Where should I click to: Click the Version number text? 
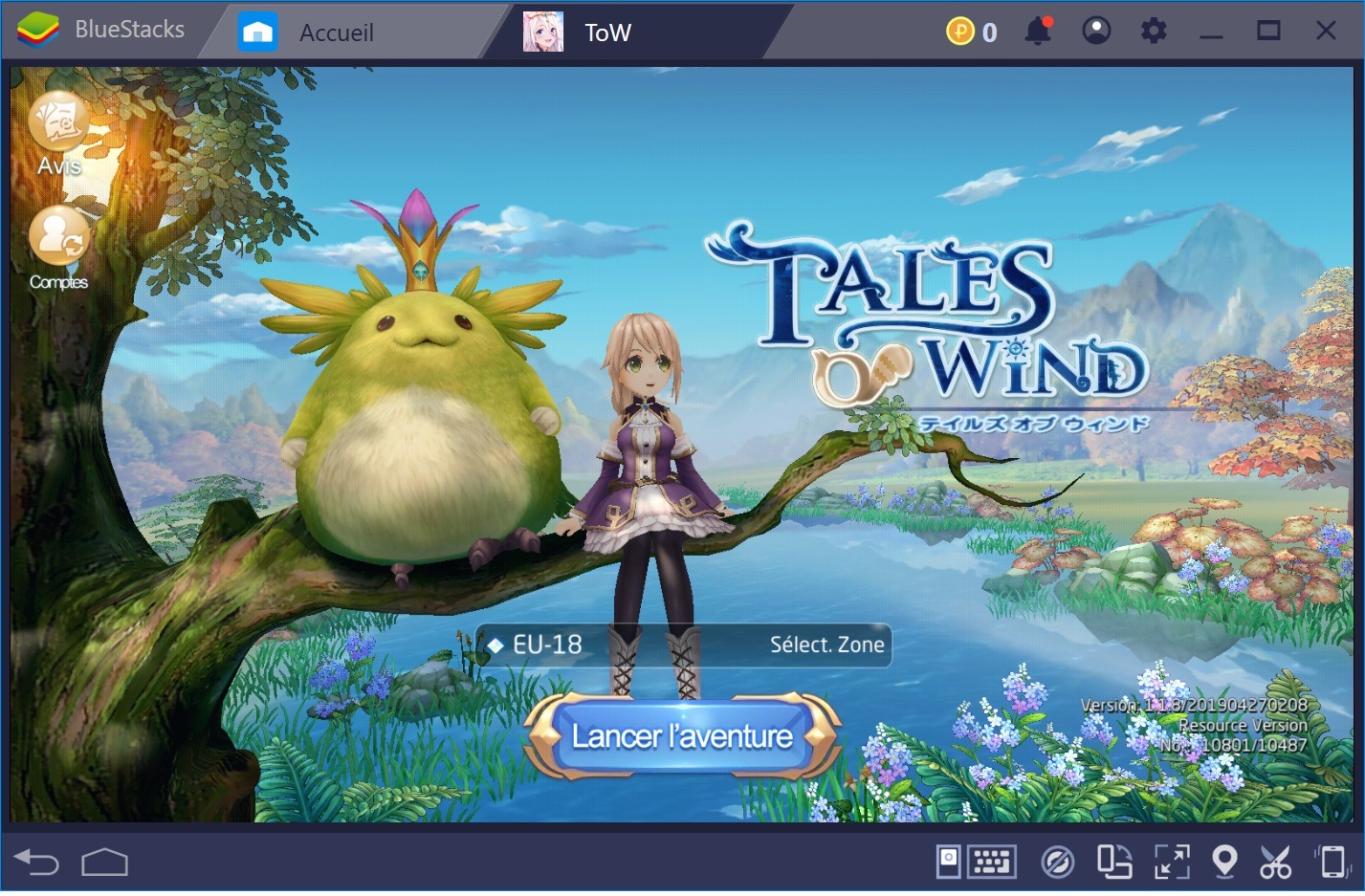click(x=1194, y=705)
